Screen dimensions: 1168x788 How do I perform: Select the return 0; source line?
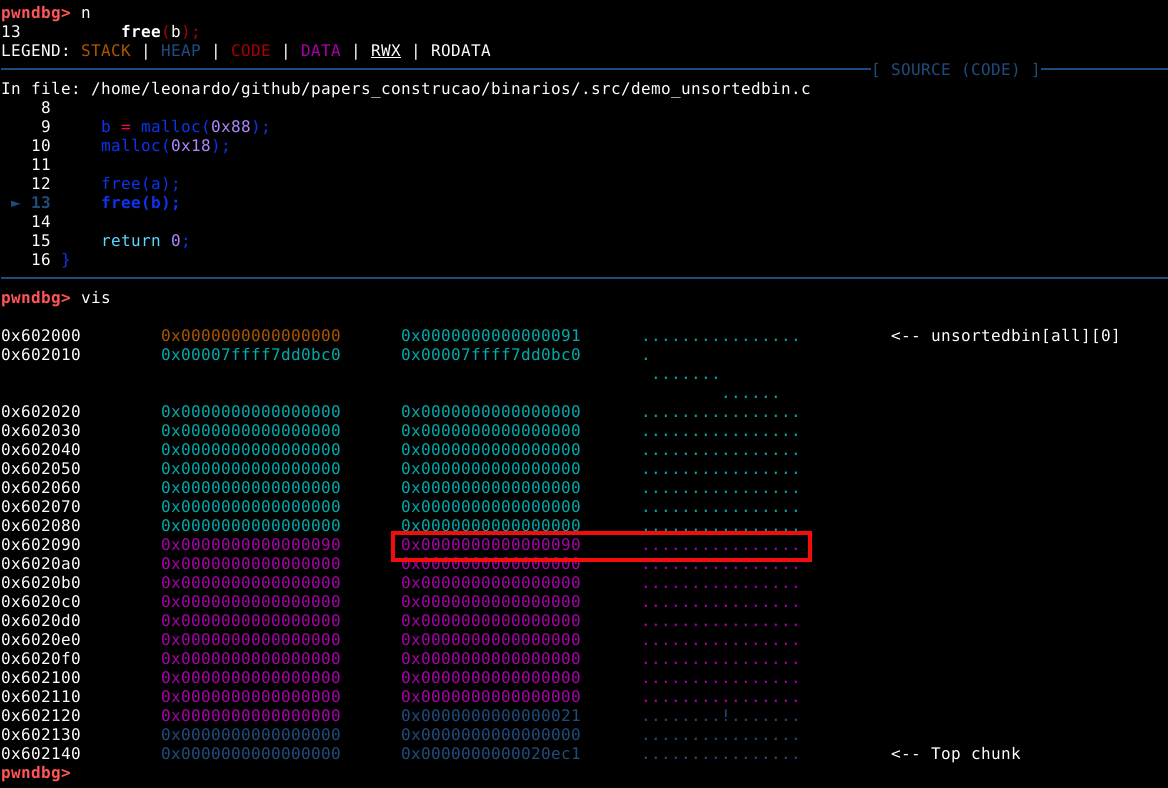145,241
